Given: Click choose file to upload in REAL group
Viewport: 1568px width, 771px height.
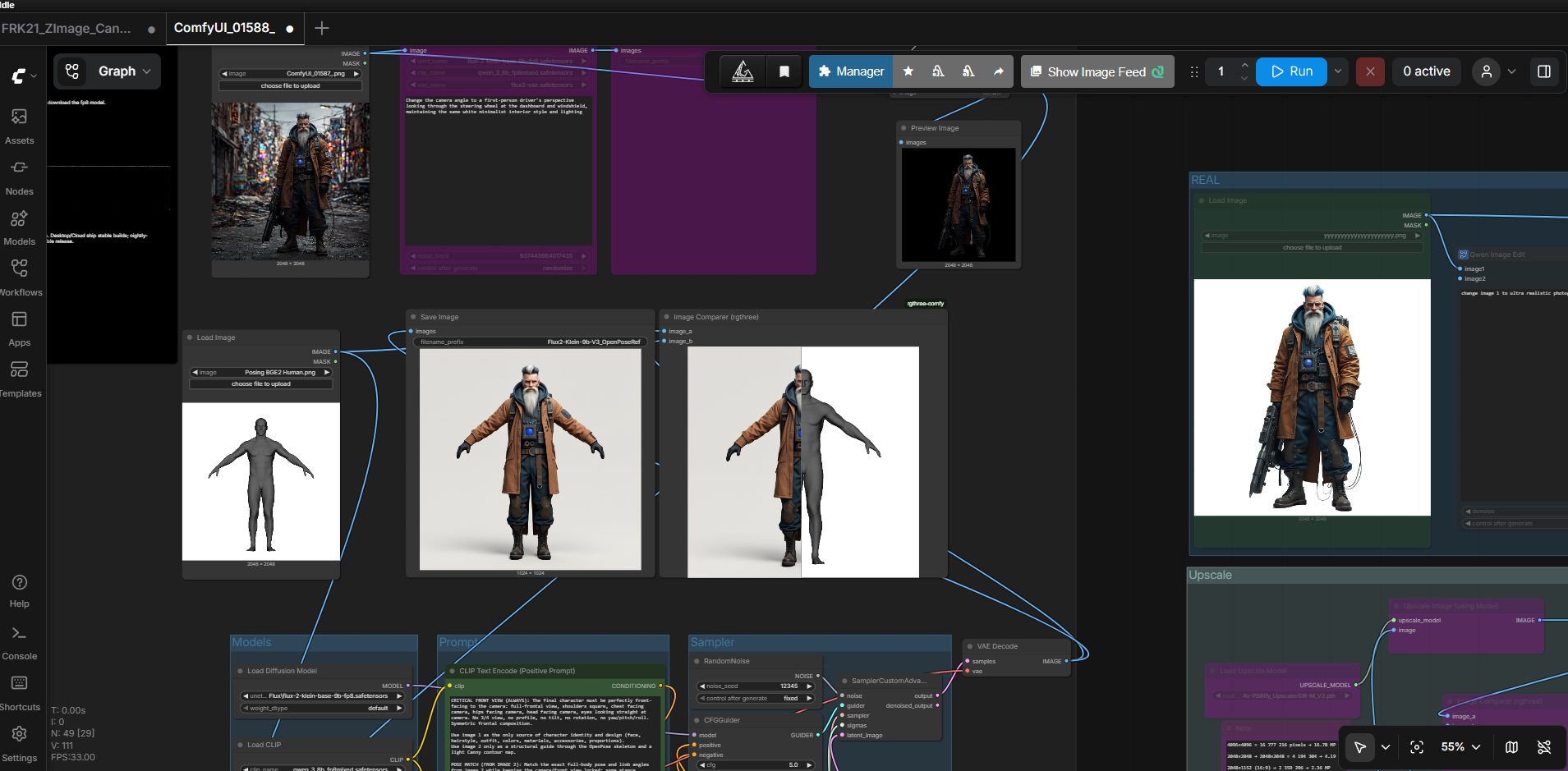Looking at the screenshot, I should coord(1312,247).
